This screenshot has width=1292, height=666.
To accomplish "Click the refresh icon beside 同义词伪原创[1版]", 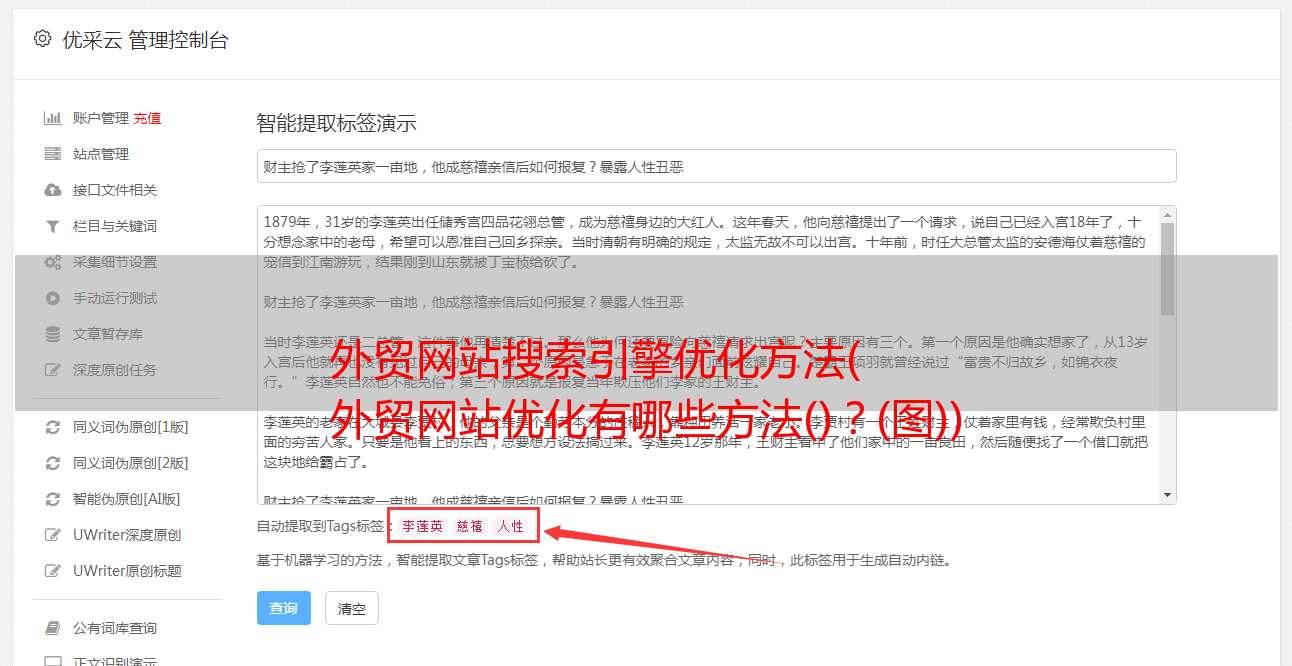I will (x=53, y=427).
